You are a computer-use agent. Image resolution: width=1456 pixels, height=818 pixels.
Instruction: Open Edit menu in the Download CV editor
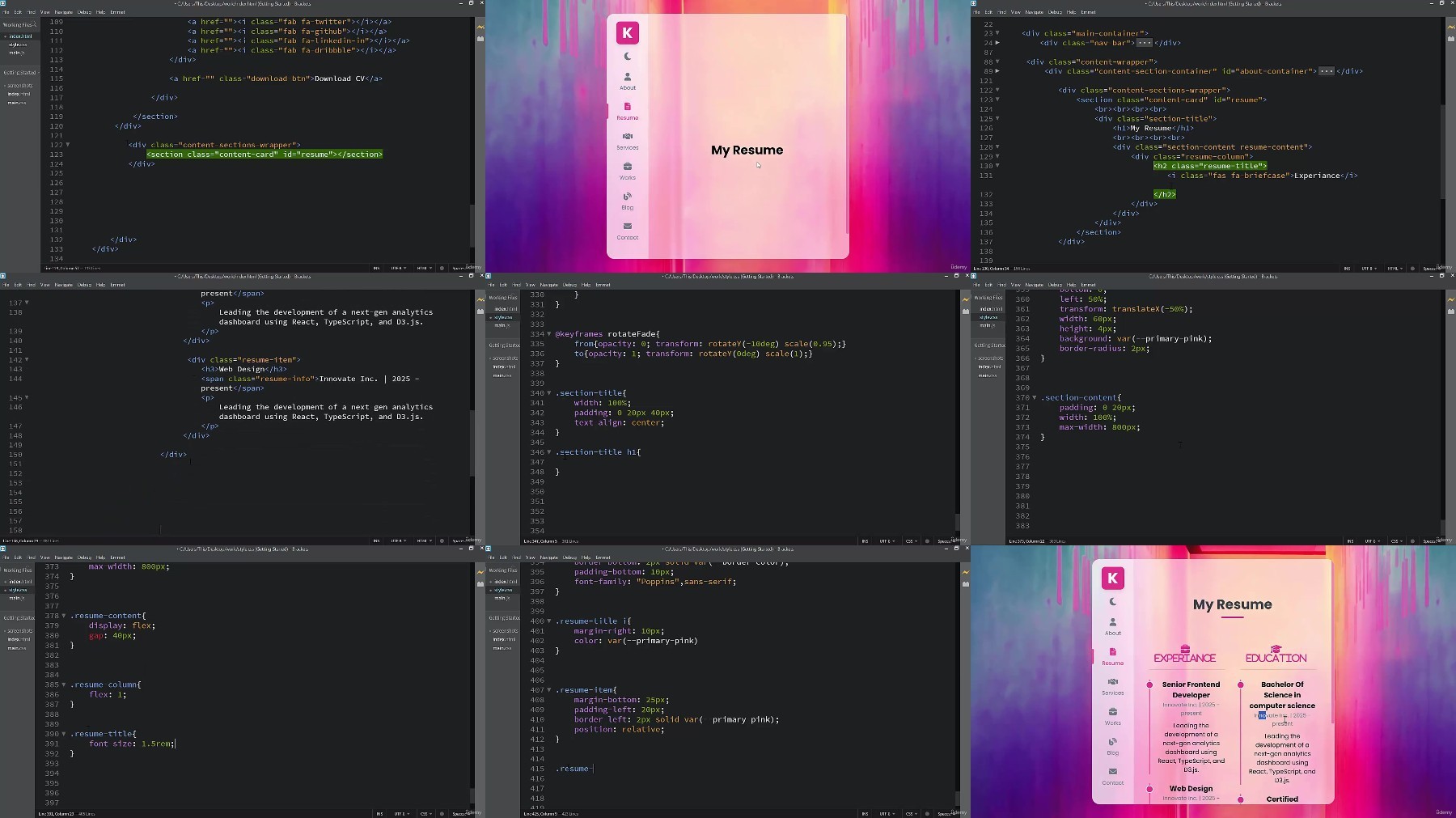click(19, 12)
